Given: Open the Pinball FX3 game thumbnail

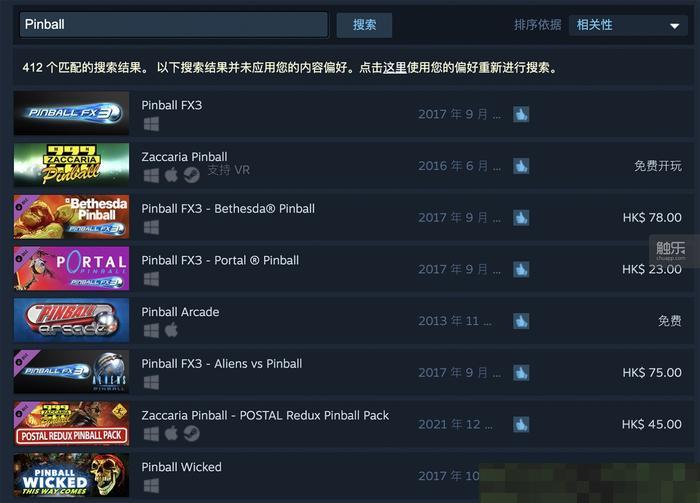Looking at the screenshot, I should (71, 113).
